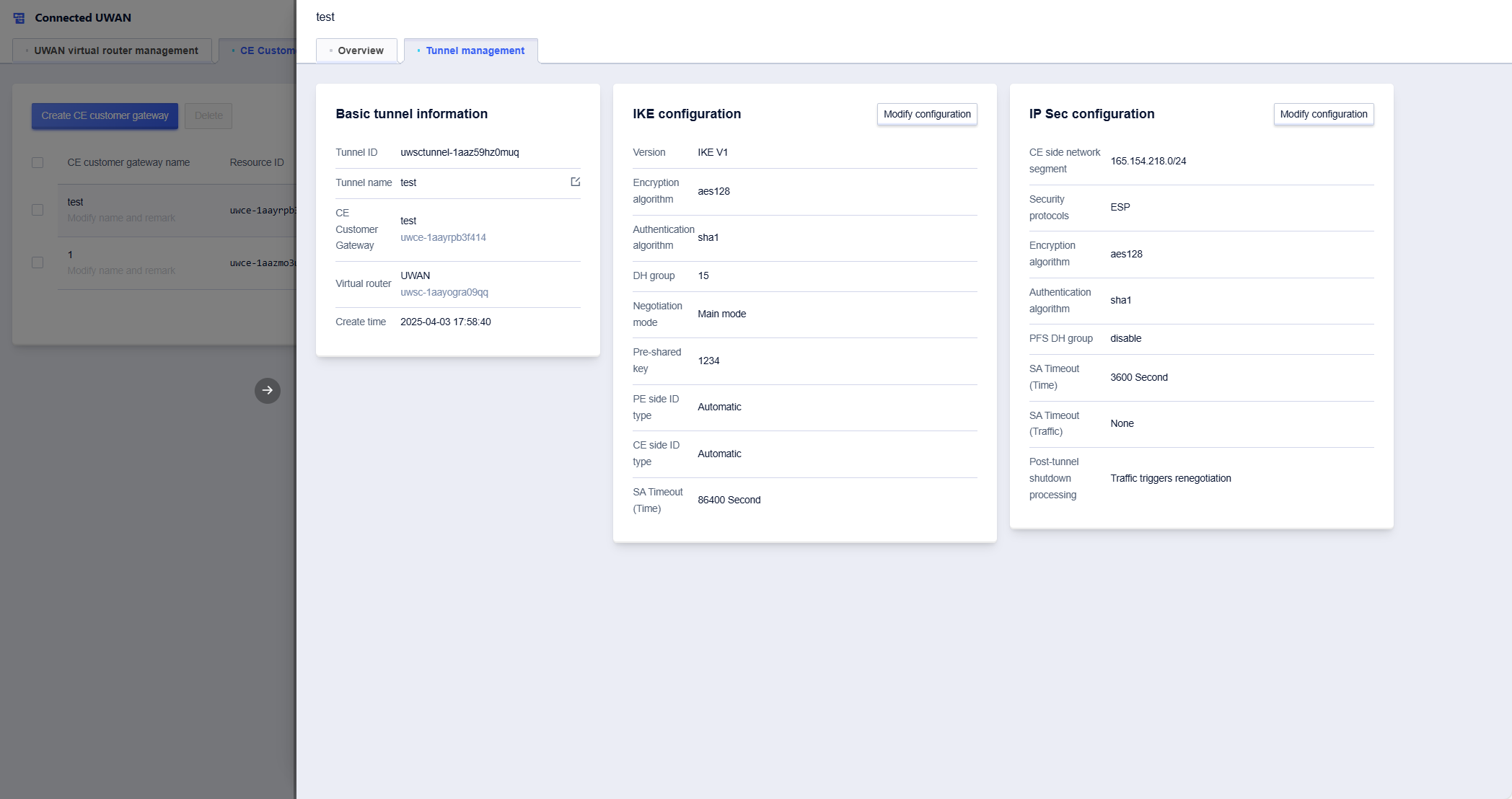
Task: Click CE customer gateway name column header
Action: click(x=128, y=162)
